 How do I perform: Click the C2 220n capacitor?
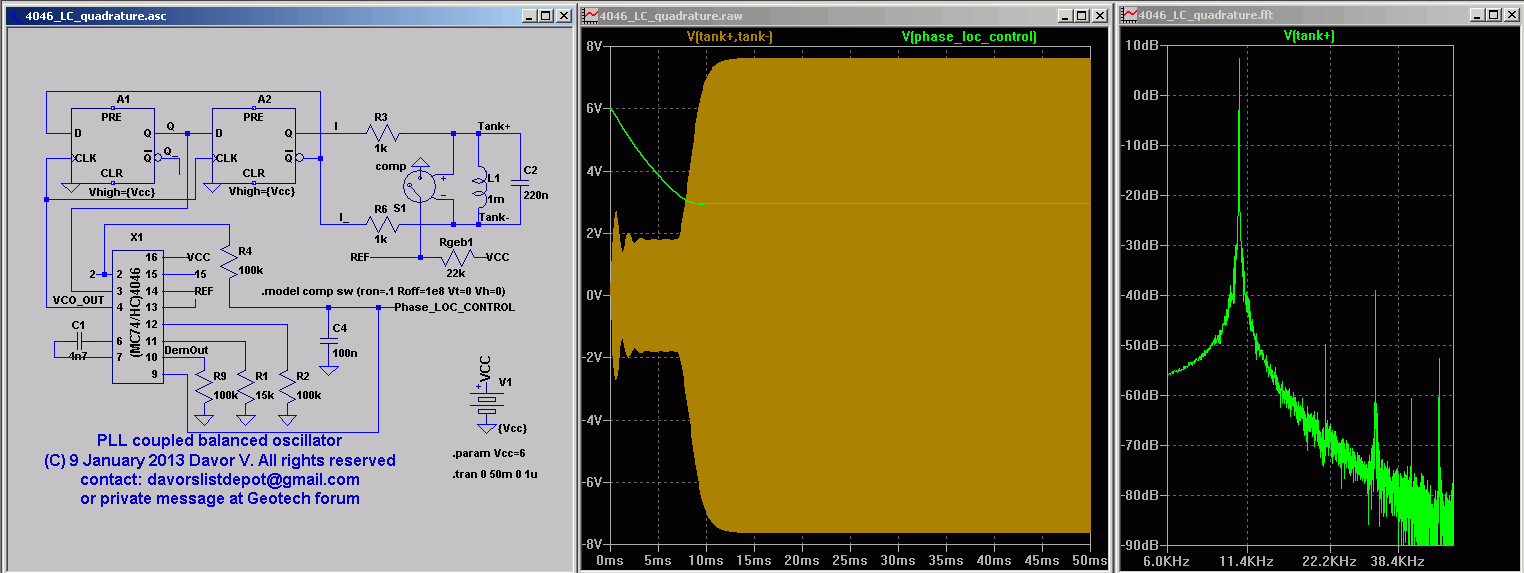(519, 182)
